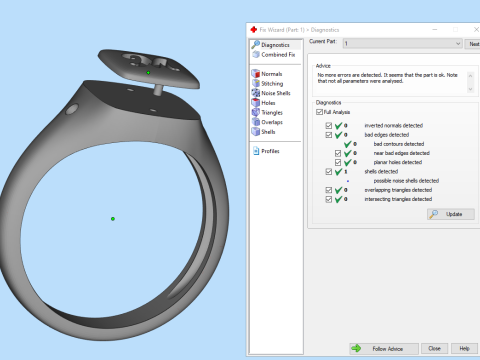Click the Next part button
This screenshot has width=480, height=360.
coord(473,44)
